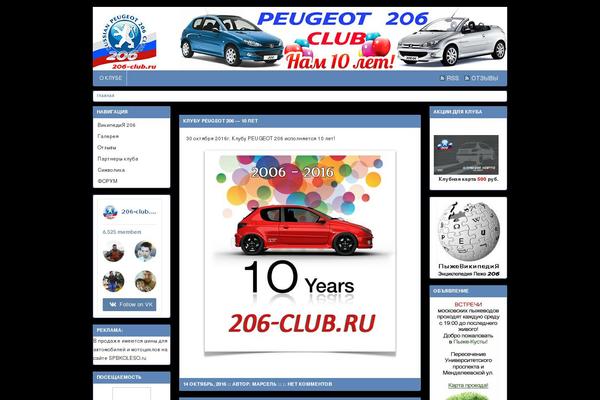Go to the Главная breadcrumb

pos(105,96)
